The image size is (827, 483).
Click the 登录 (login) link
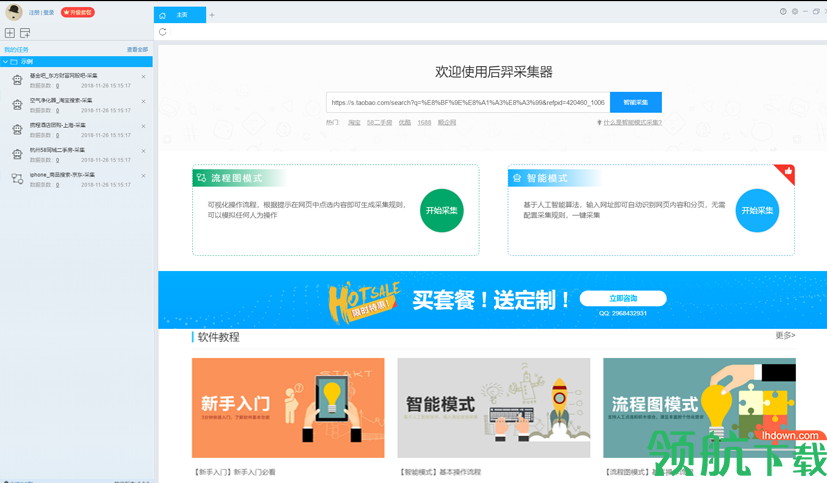[49, 12]
